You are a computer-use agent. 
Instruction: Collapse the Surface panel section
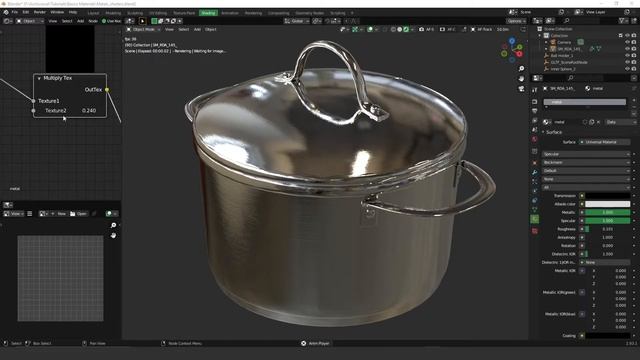click(552, 132)
